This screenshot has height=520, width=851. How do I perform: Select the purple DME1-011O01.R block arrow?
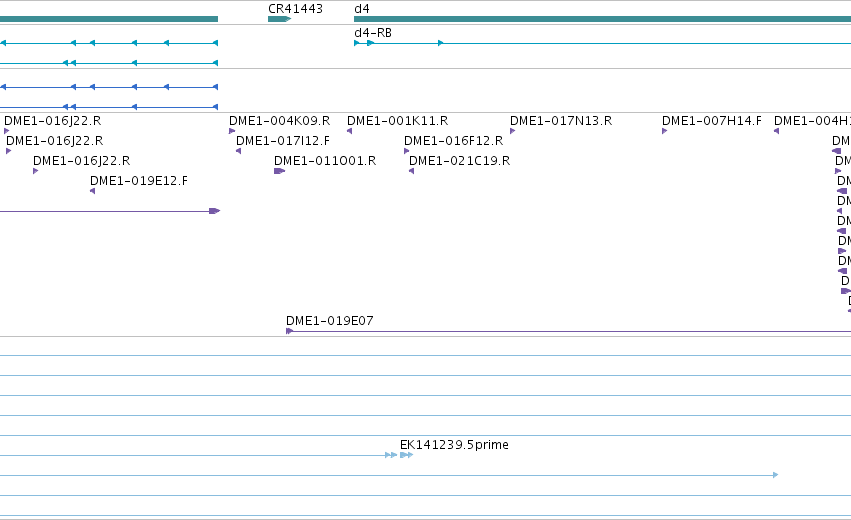click(x=280, y=171)
